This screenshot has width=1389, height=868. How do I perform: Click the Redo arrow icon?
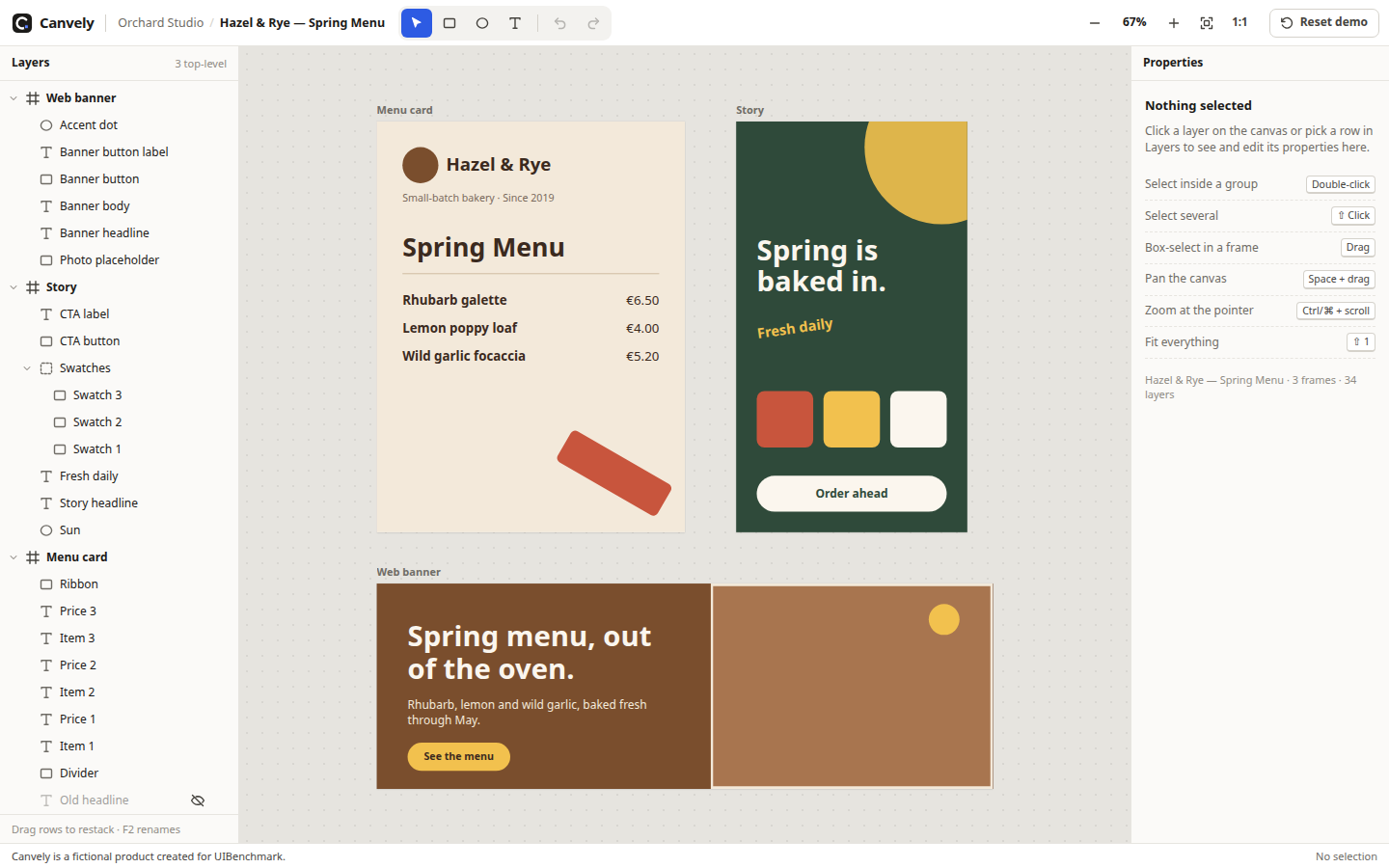[593, 23]
